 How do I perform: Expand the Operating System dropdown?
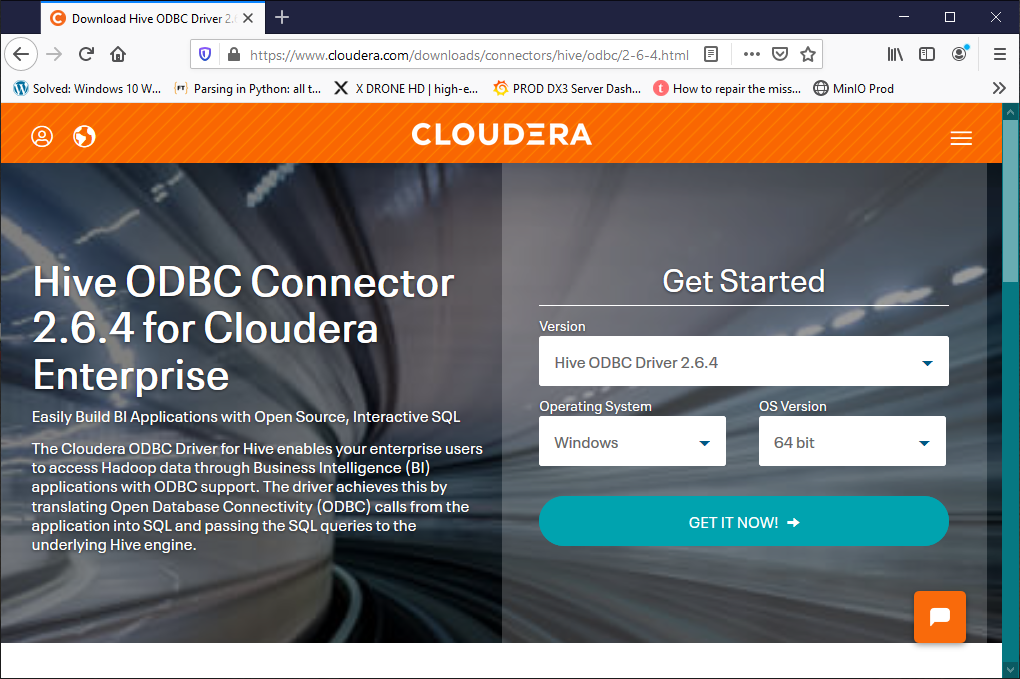(632, 442)
